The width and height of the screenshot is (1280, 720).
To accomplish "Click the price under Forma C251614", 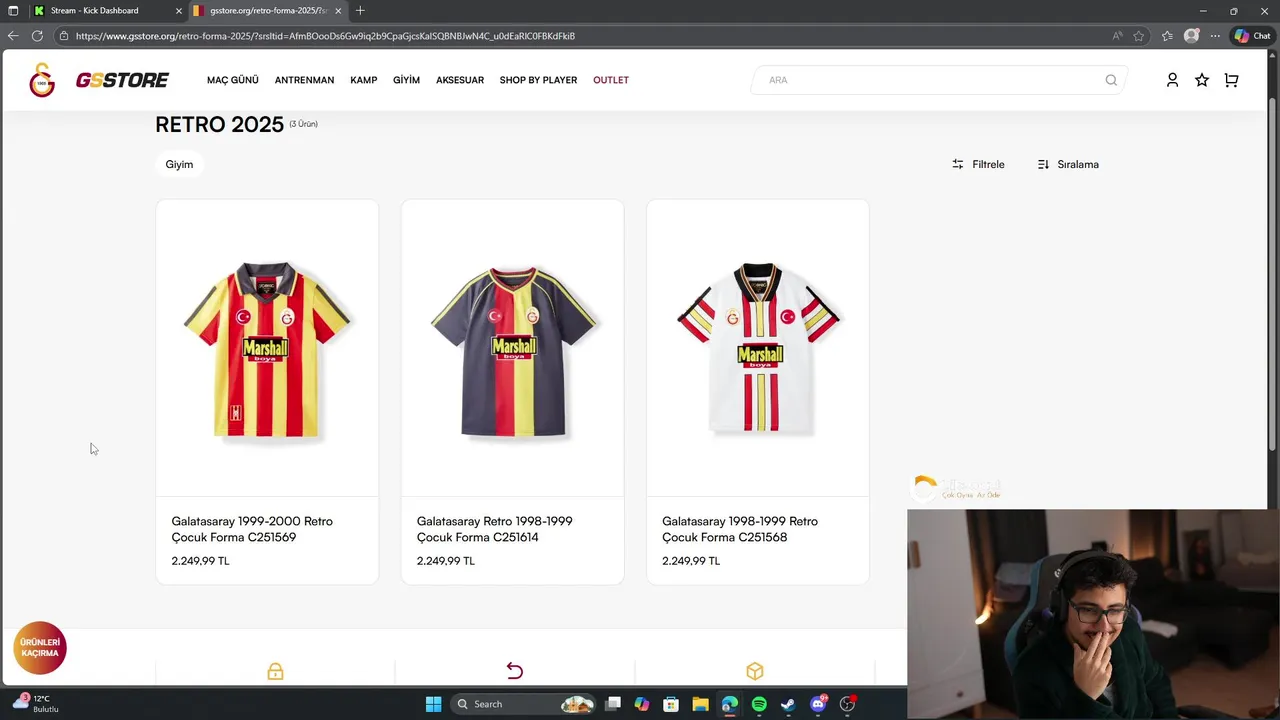I will tap(446, 561).
